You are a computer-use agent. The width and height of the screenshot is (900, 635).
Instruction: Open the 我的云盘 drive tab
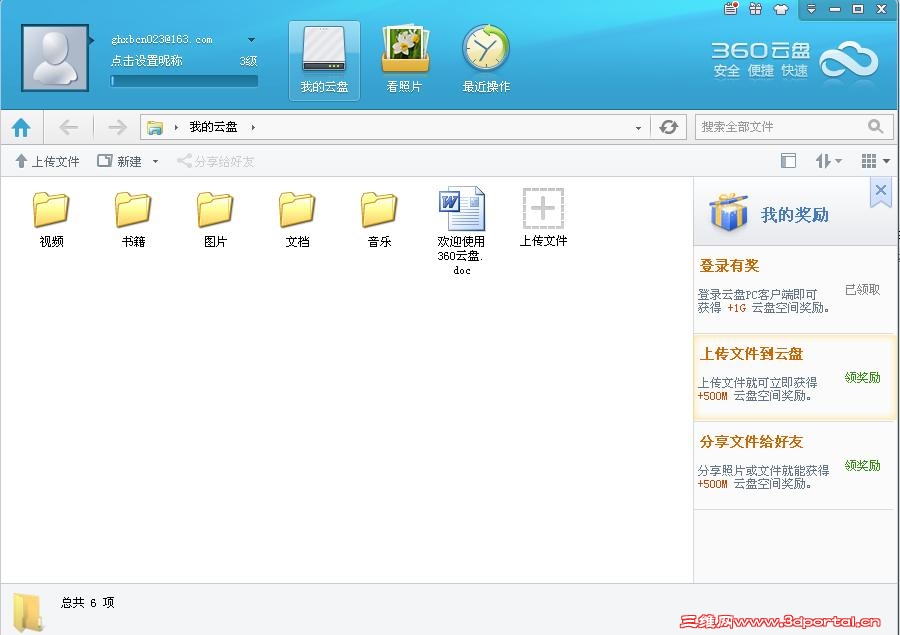[324, 61]
